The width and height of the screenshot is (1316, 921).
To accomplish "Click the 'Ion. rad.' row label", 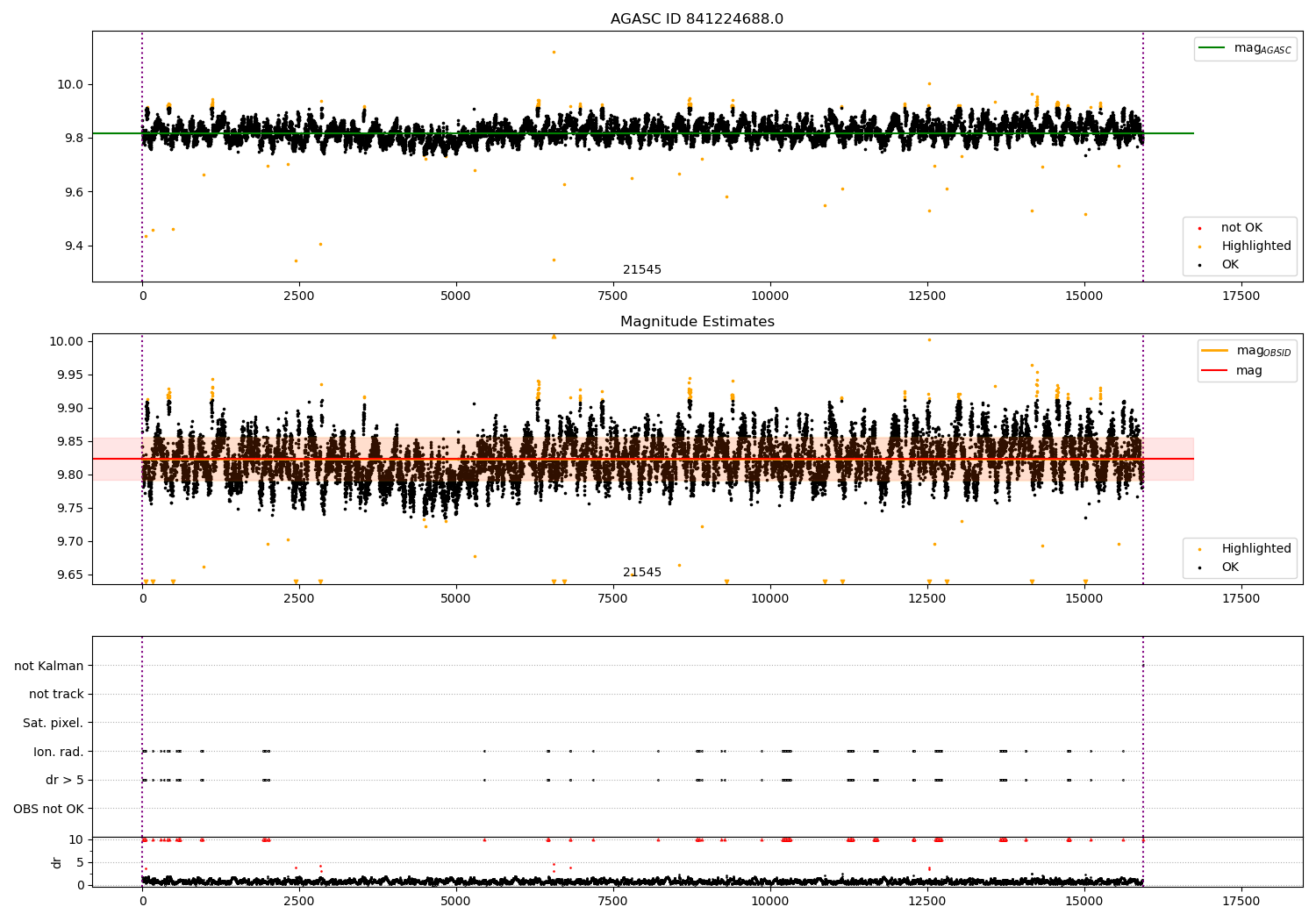I will tap(59, 752).
